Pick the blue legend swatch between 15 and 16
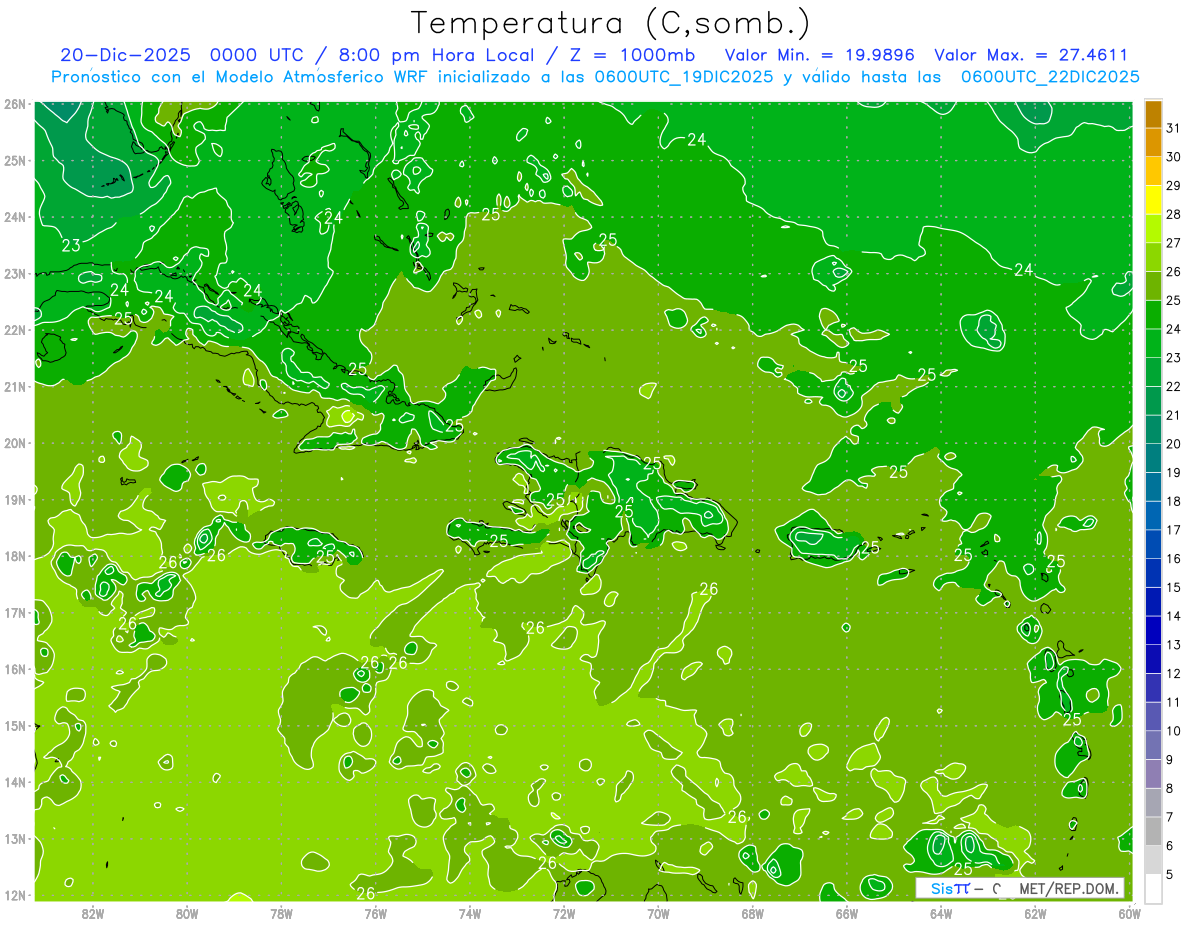The width and height of the screenshot is (1200, 927). click(x=1153, y=573)
